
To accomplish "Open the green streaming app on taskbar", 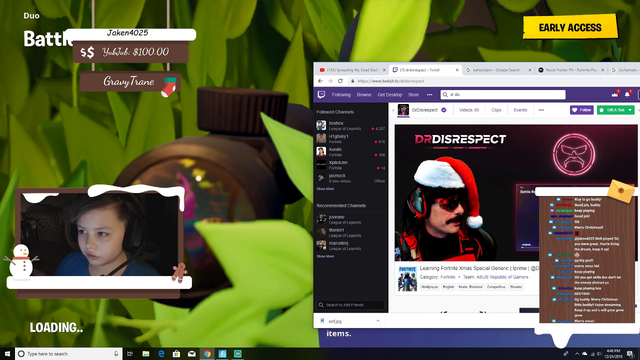I will coord(238,353).
